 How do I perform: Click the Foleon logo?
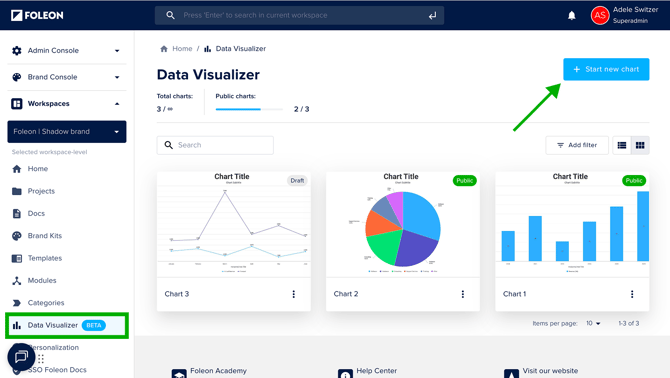pos(37,15)
